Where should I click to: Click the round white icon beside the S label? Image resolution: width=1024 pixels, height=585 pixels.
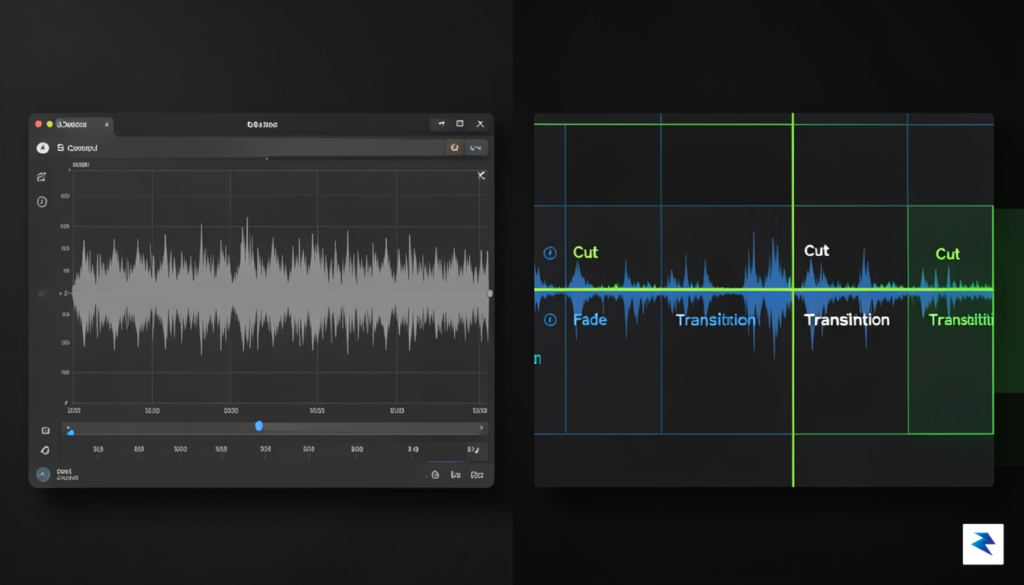click(x=42, y=148)
